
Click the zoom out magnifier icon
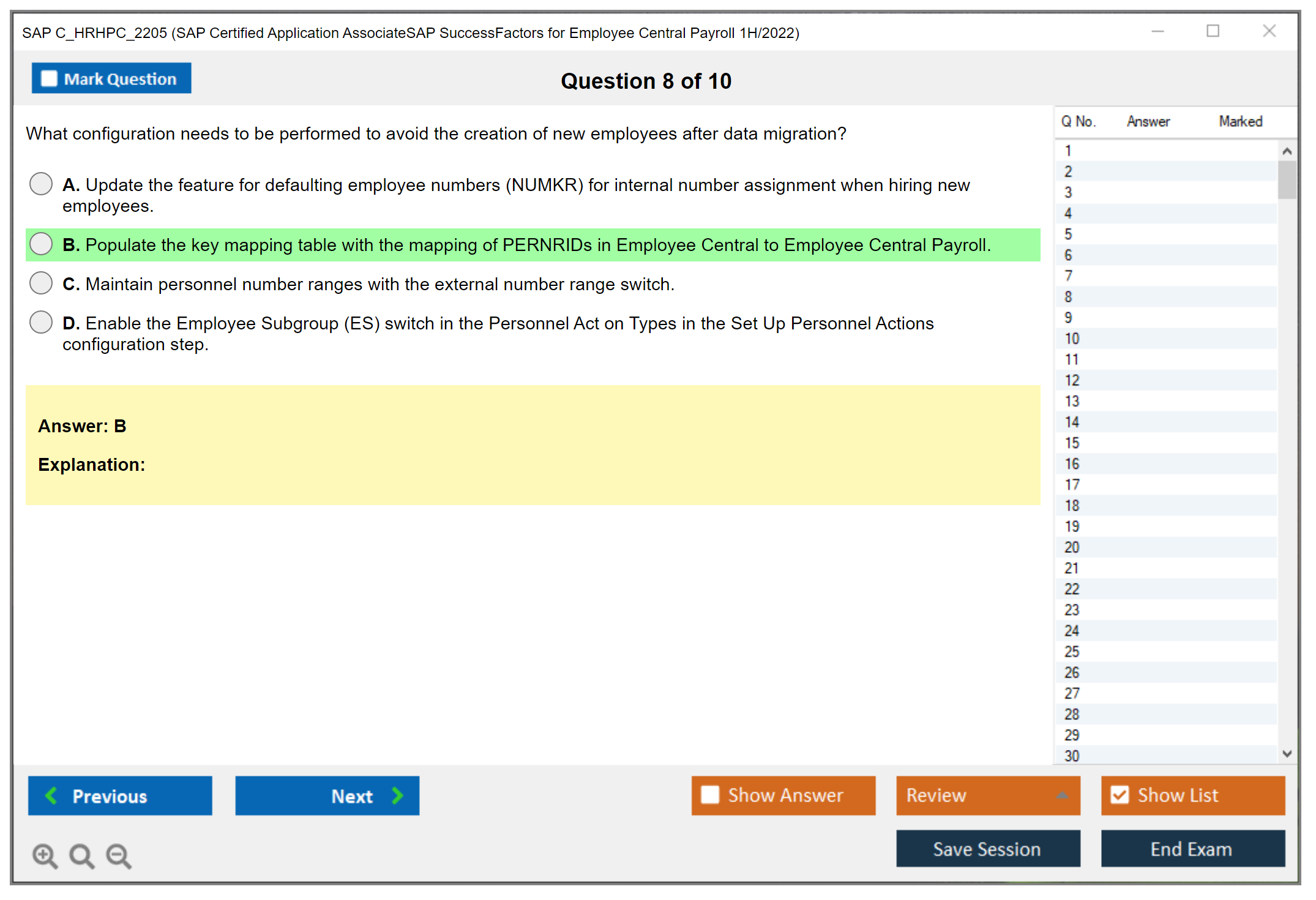119,855
